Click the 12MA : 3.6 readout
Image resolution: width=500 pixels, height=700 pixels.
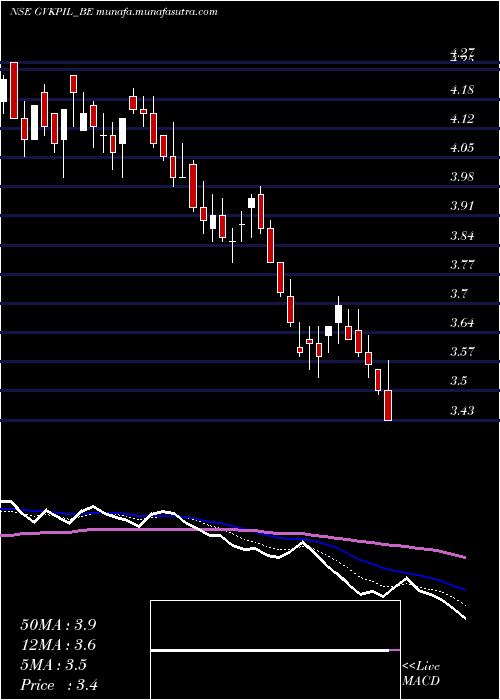coord(58,645)
